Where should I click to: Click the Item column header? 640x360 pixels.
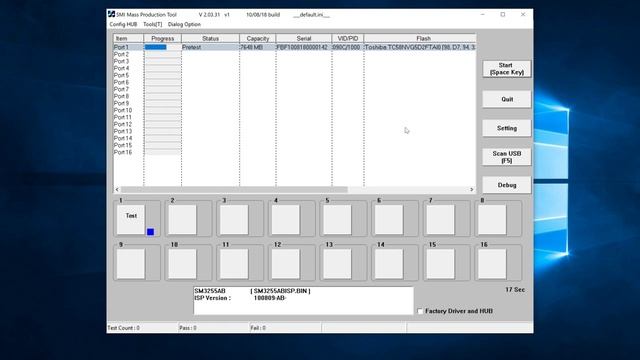(x=129, y=38)
